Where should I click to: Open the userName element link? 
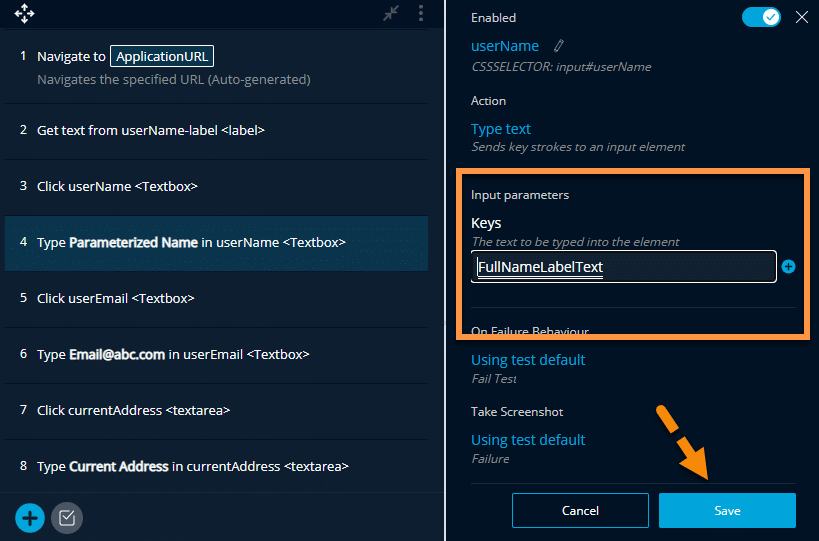point(505,46)
